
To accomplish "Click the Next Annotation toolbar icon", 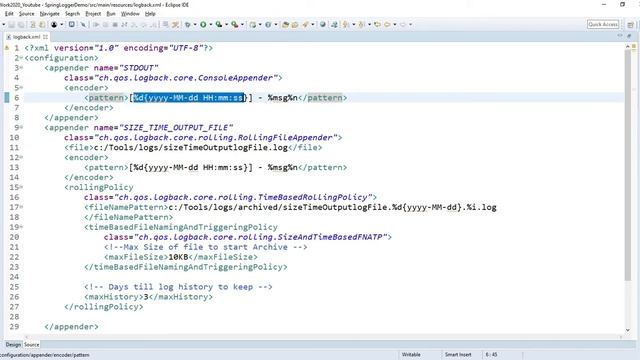I will point(346,24).
